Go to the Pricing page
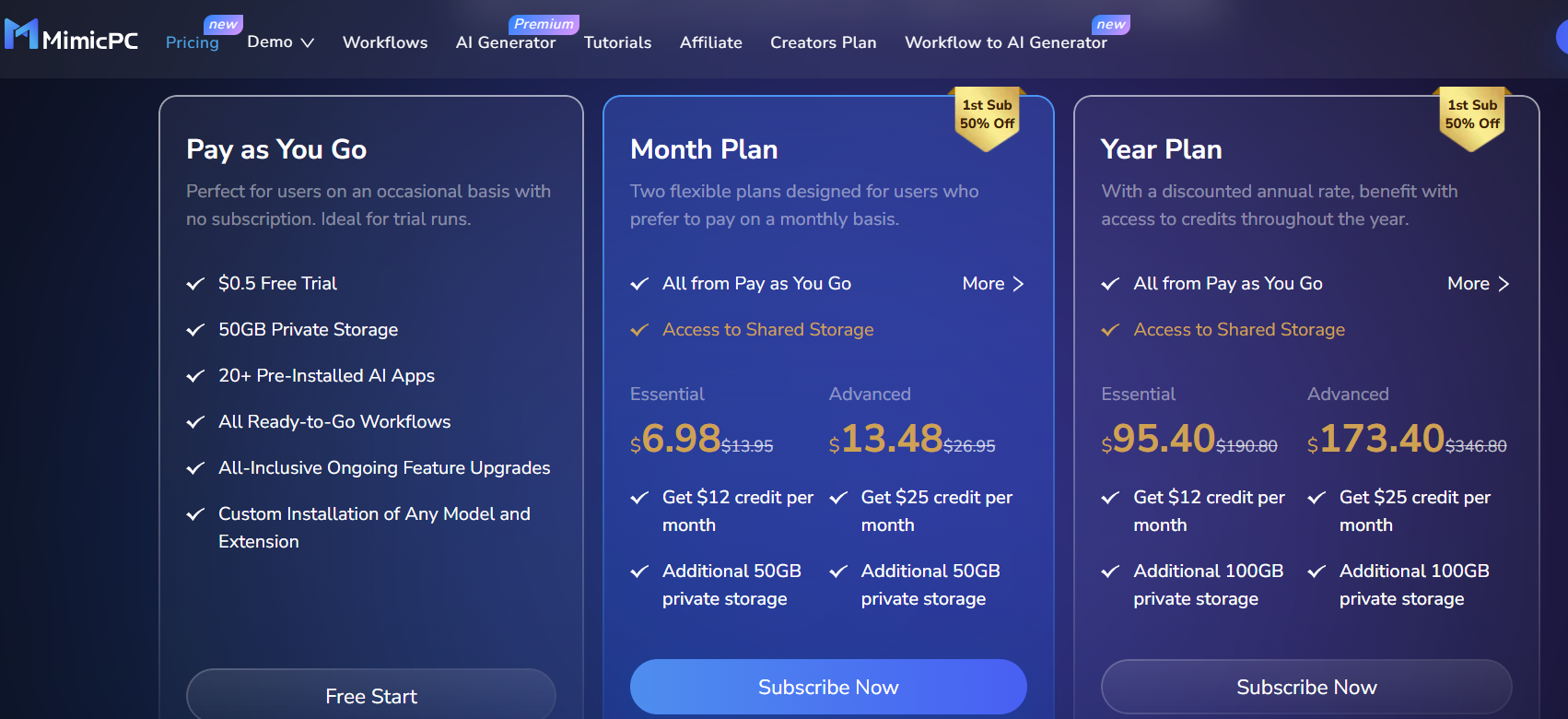This screenshot has height=719, width=1568. click(192, 42)
